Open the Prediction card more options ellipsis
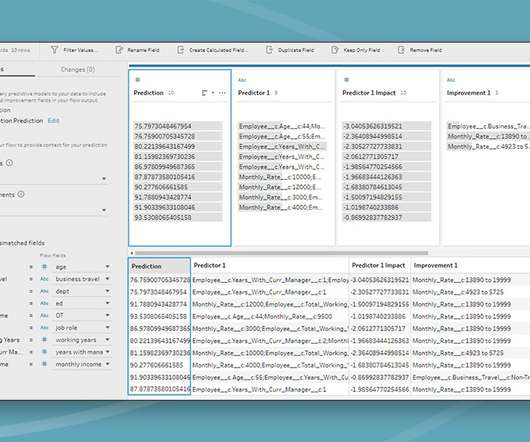The image size is (530, 442). point(222,93)
